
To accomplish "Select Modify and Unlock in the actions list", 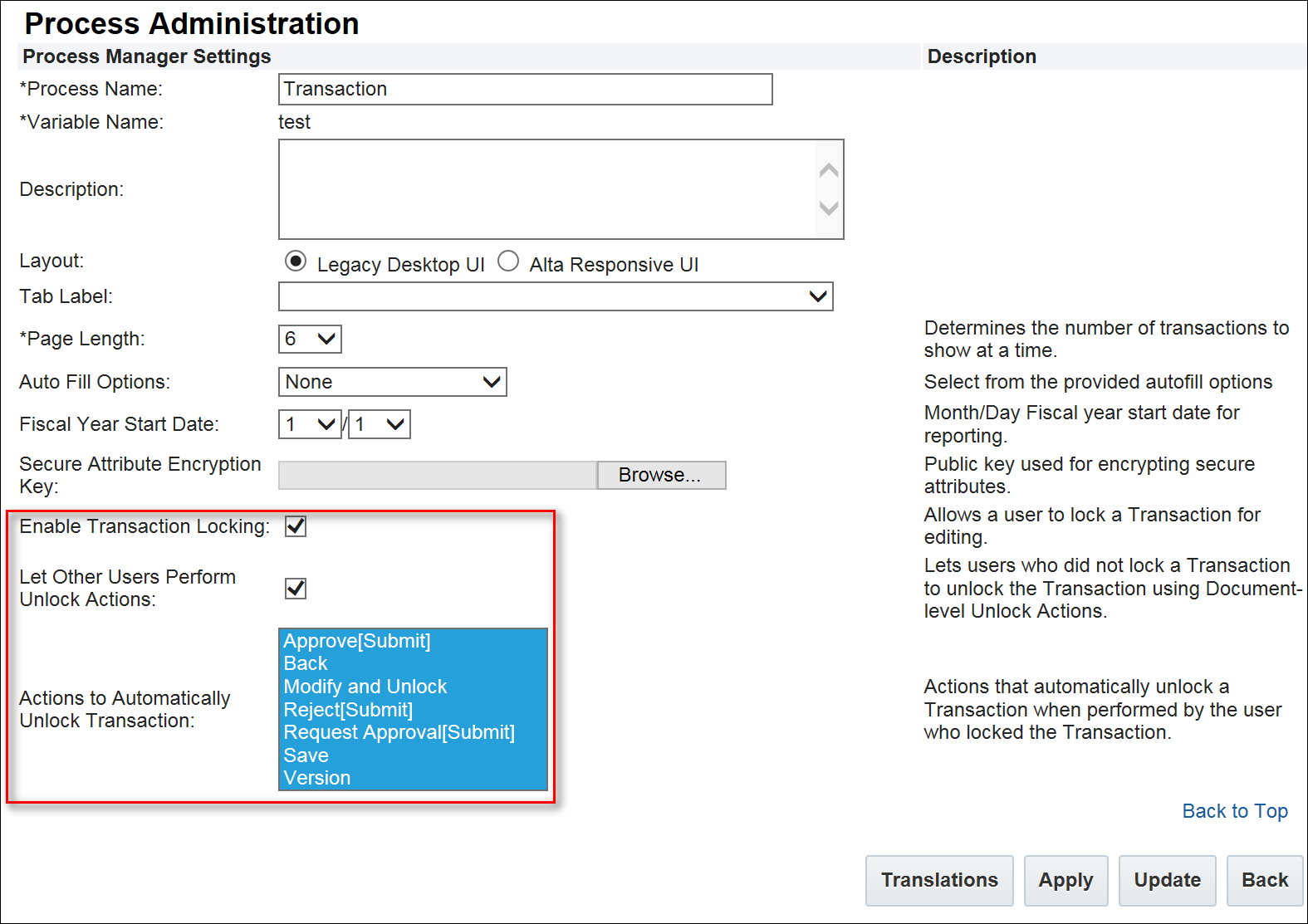I will pyautogui.click(x=365, y=687).
